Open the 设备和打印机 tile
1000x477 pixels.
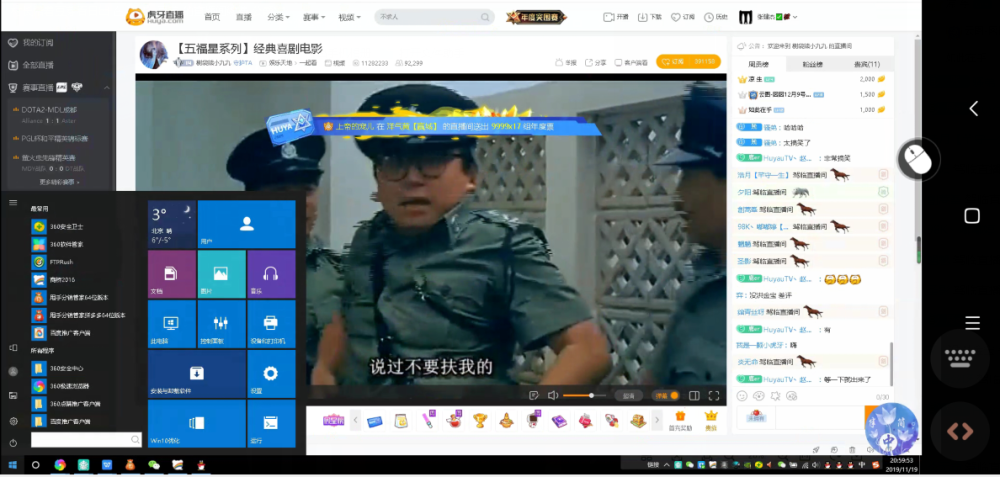271,324
